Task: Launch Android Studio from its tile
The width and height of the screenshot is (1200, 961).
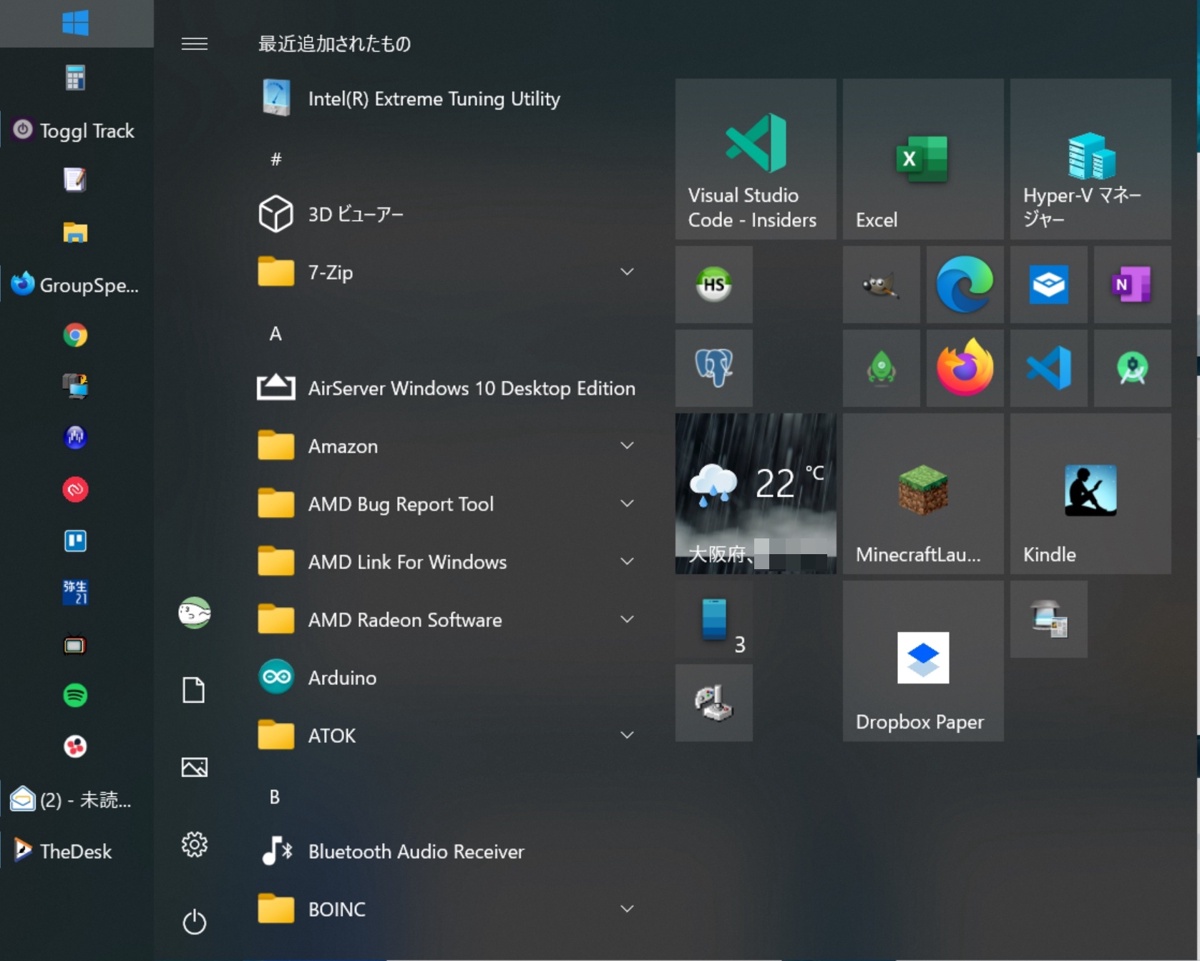Action: tap(1132, 368)
